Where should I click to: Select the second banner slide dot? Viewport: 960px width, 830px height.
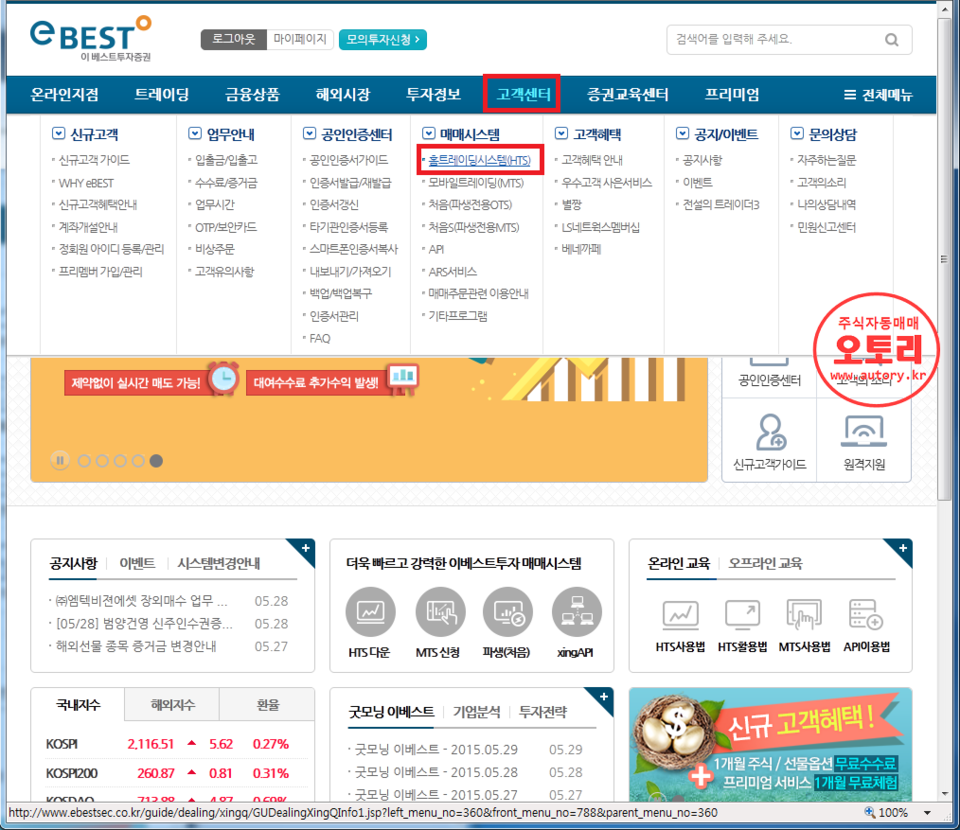click(x=102, y=461)
